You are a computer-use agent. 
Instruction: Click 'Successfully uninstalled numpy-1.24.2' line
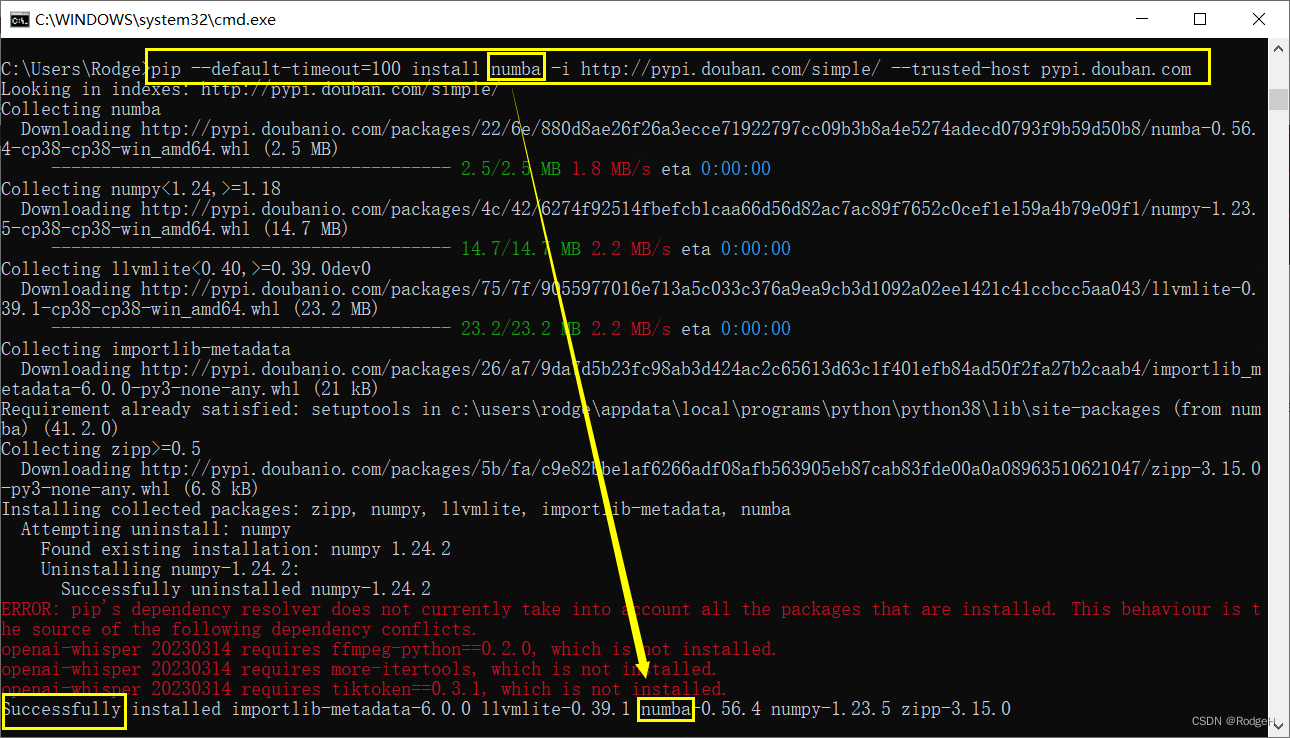click(246, 589)
